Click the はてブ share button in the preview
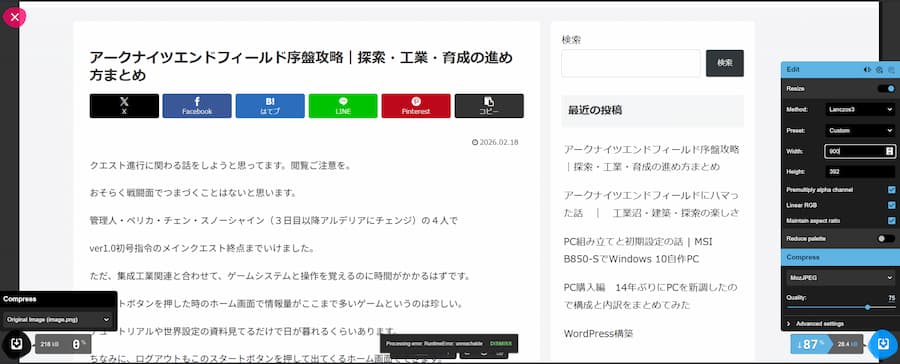The image size is (900, 364). click(x=270, y=106)
